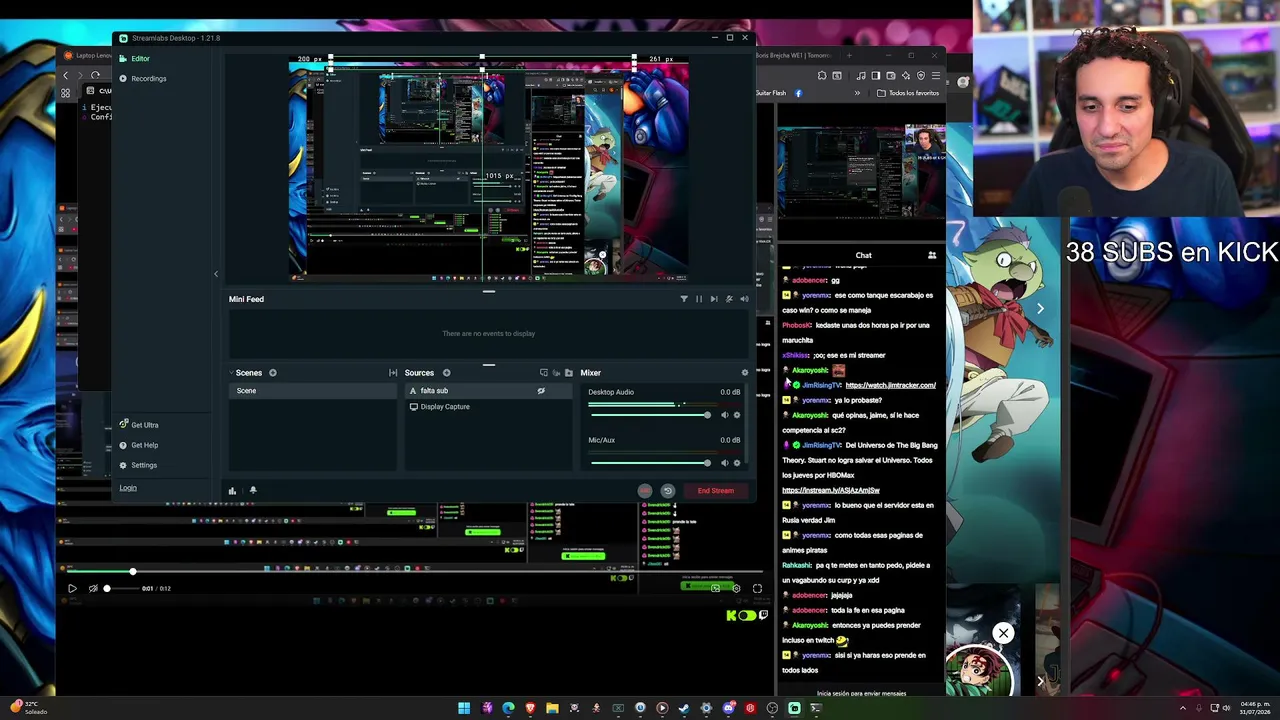
Task: Open the Recordings tab in Streamlabs
Action: pyautogui.click(x=143, y=79)
